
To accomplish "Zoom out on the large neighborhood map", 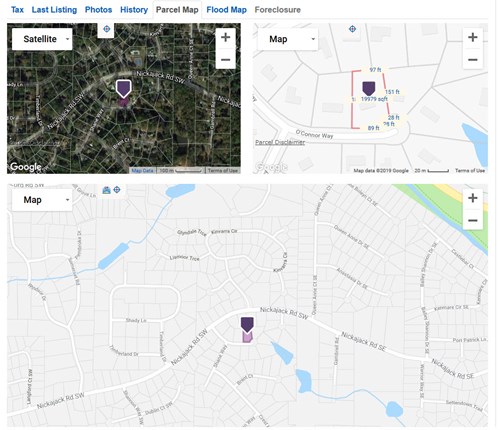I will (472, 221).
